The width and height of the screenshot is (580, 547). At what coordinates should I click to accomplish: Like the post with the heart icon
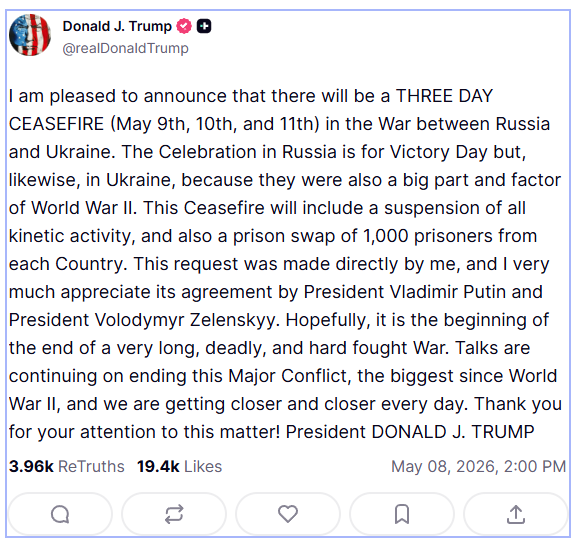[288, 514]
